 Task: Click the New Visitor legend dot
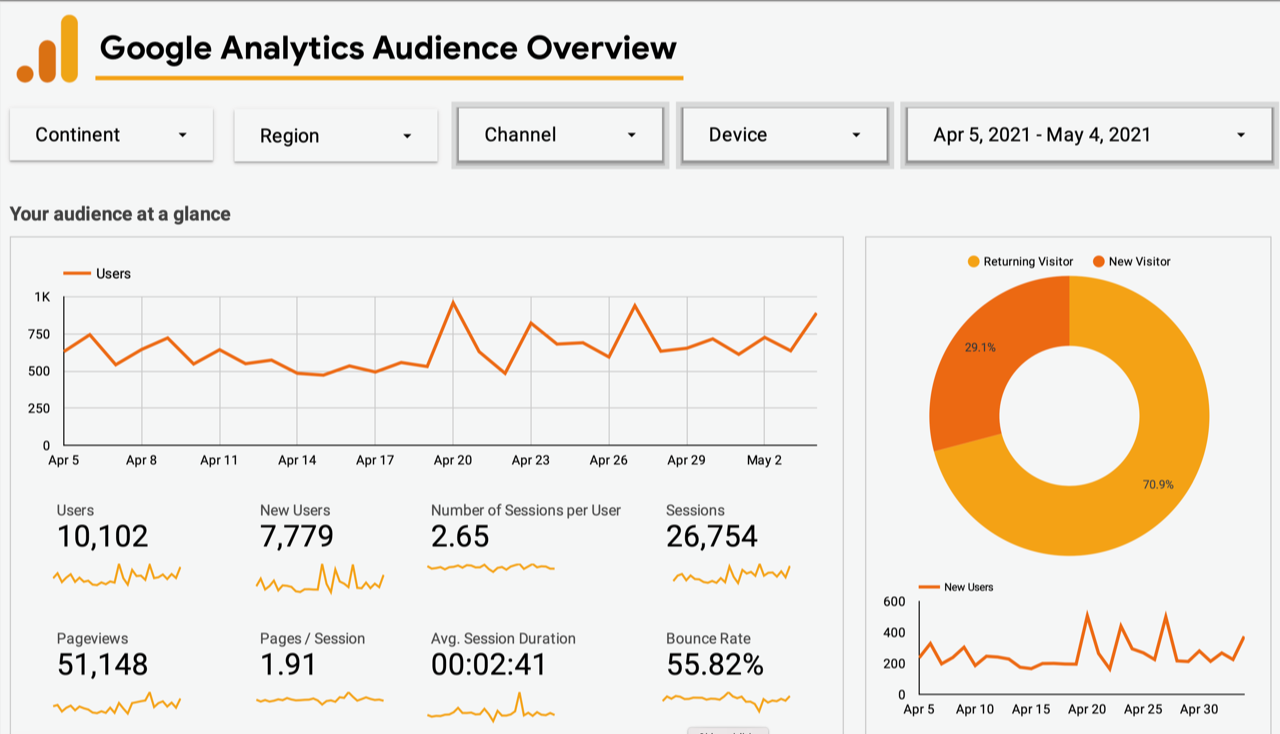pos(1099,261)
